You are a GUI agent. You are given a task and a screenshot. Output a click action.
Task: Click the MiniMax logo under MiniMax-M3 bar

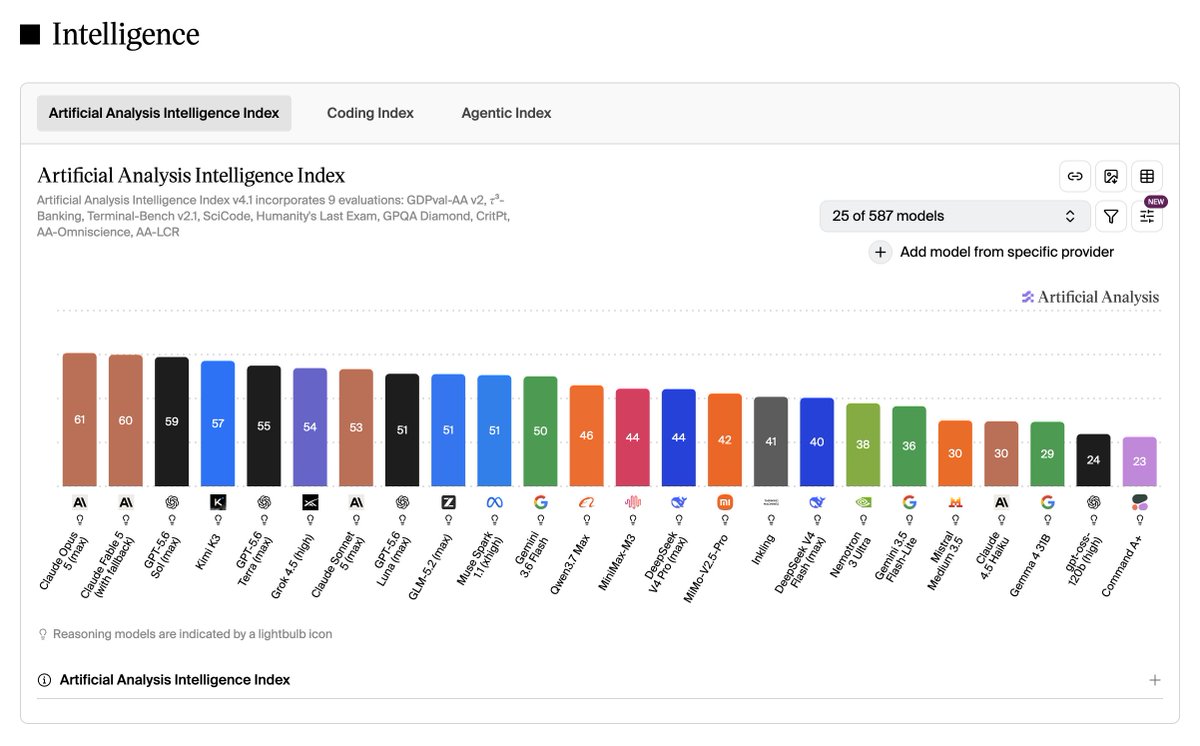point(632,502)
